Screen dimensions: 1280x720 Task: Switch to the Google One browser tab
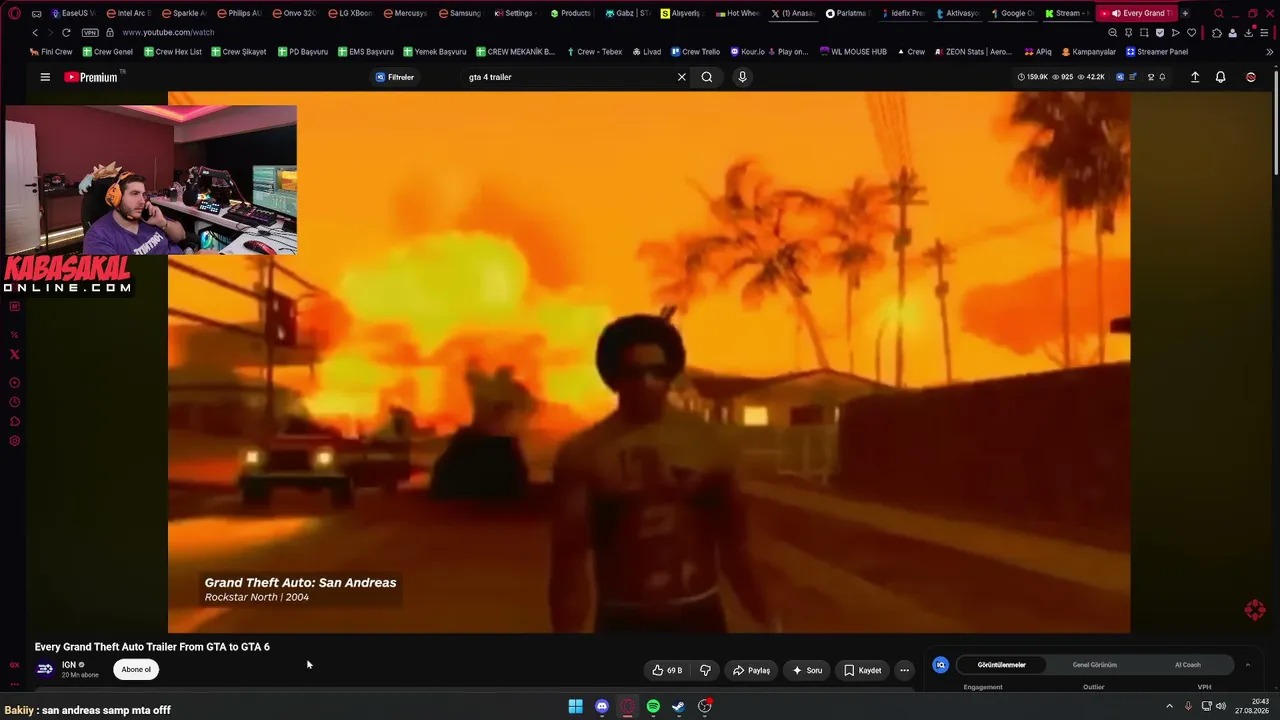(1013, 13)
